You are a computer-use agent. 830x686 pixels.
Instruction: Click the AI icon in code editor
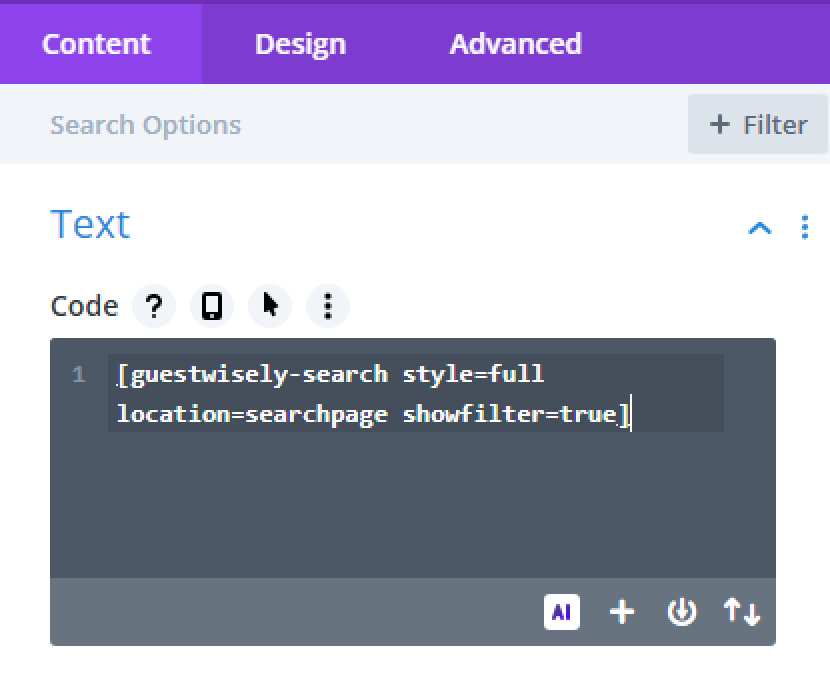click(562, 612)
